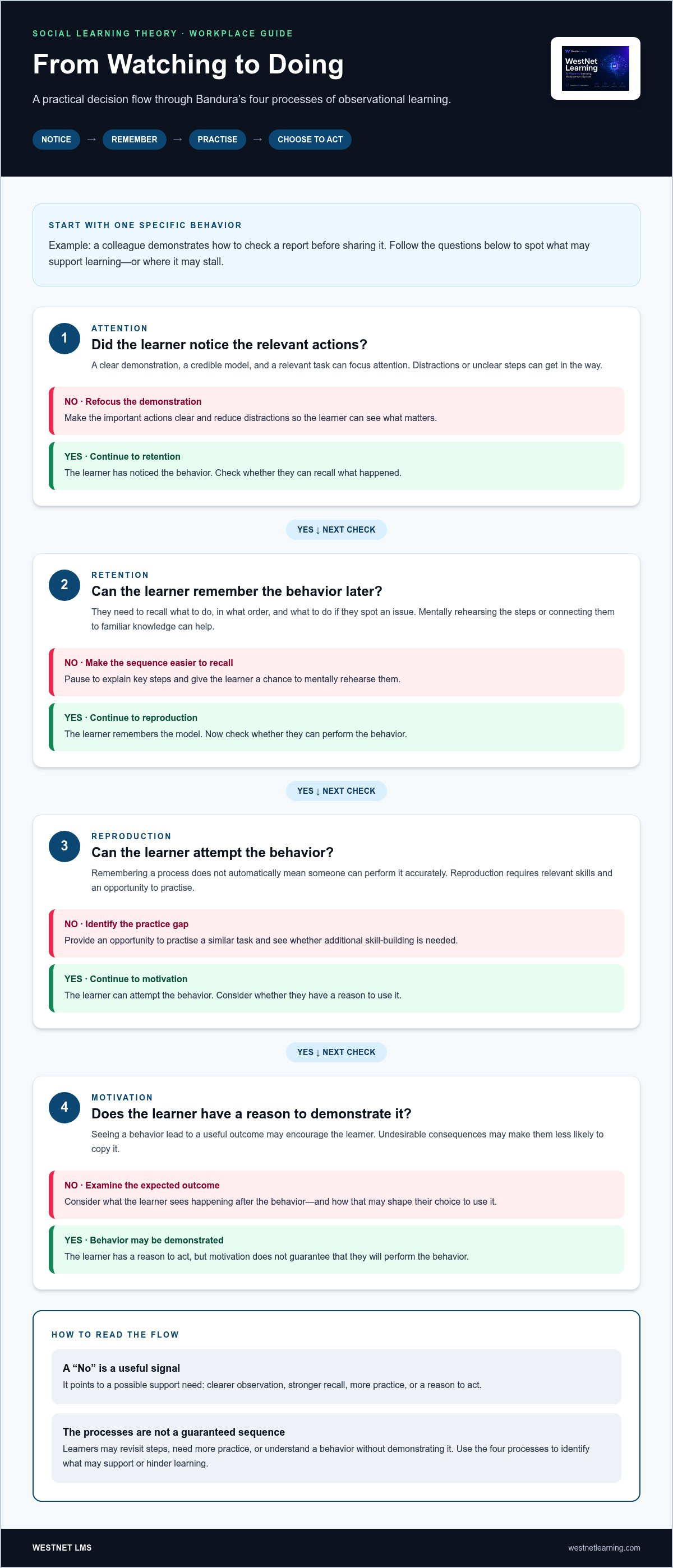Click the 'A "No" is a useful signal' panel
The image size is (673, 1568).
click(336, 1377)
